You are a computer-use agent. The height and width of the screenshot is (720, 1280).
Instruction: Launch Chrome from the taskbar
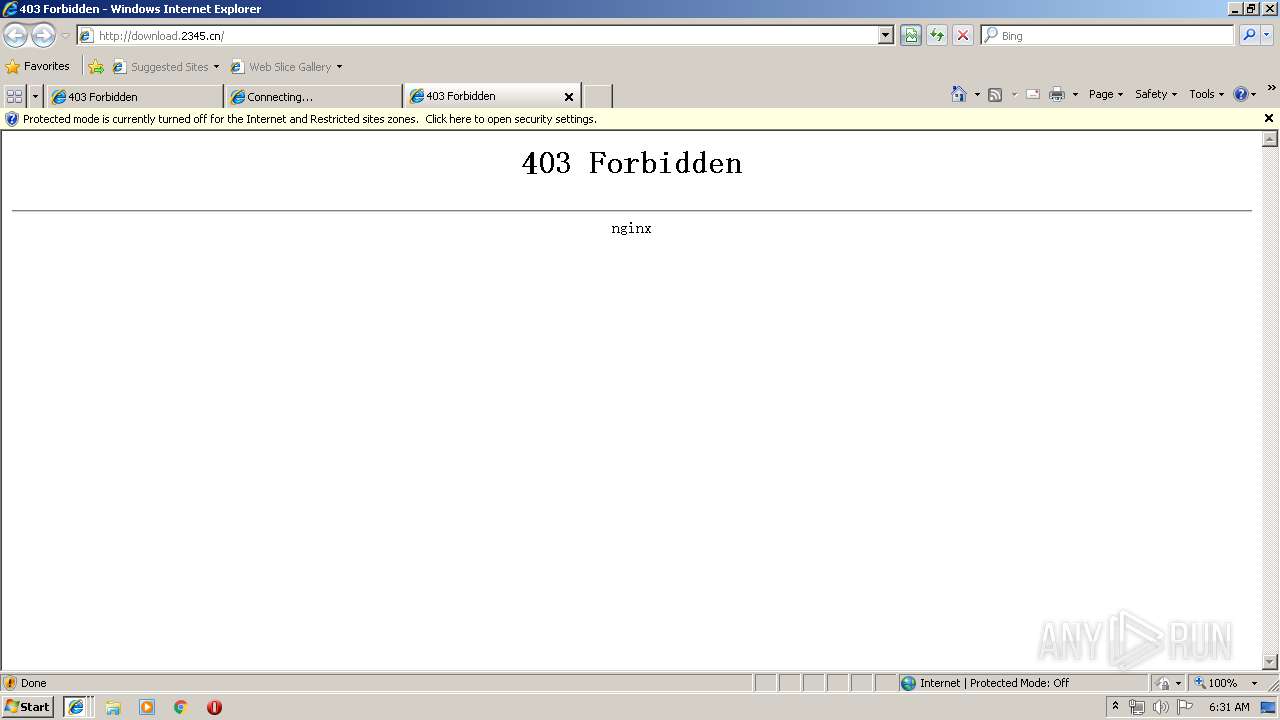point(181,707)
